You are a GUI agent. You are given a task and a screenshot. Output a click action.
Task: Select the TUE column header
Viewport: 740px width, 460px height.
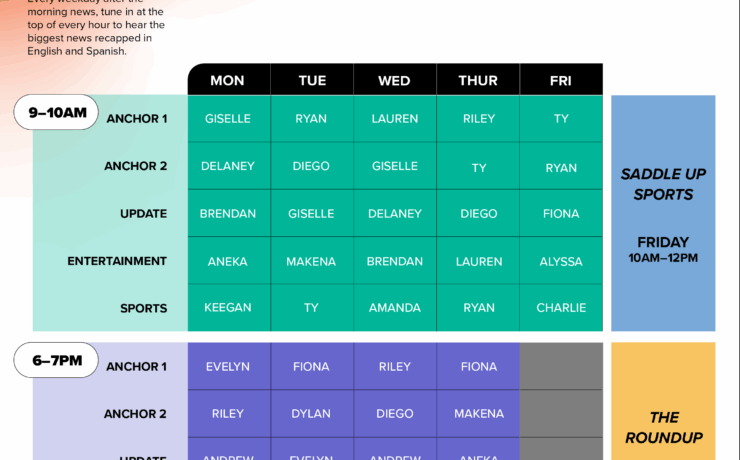[x=312, y=80]
